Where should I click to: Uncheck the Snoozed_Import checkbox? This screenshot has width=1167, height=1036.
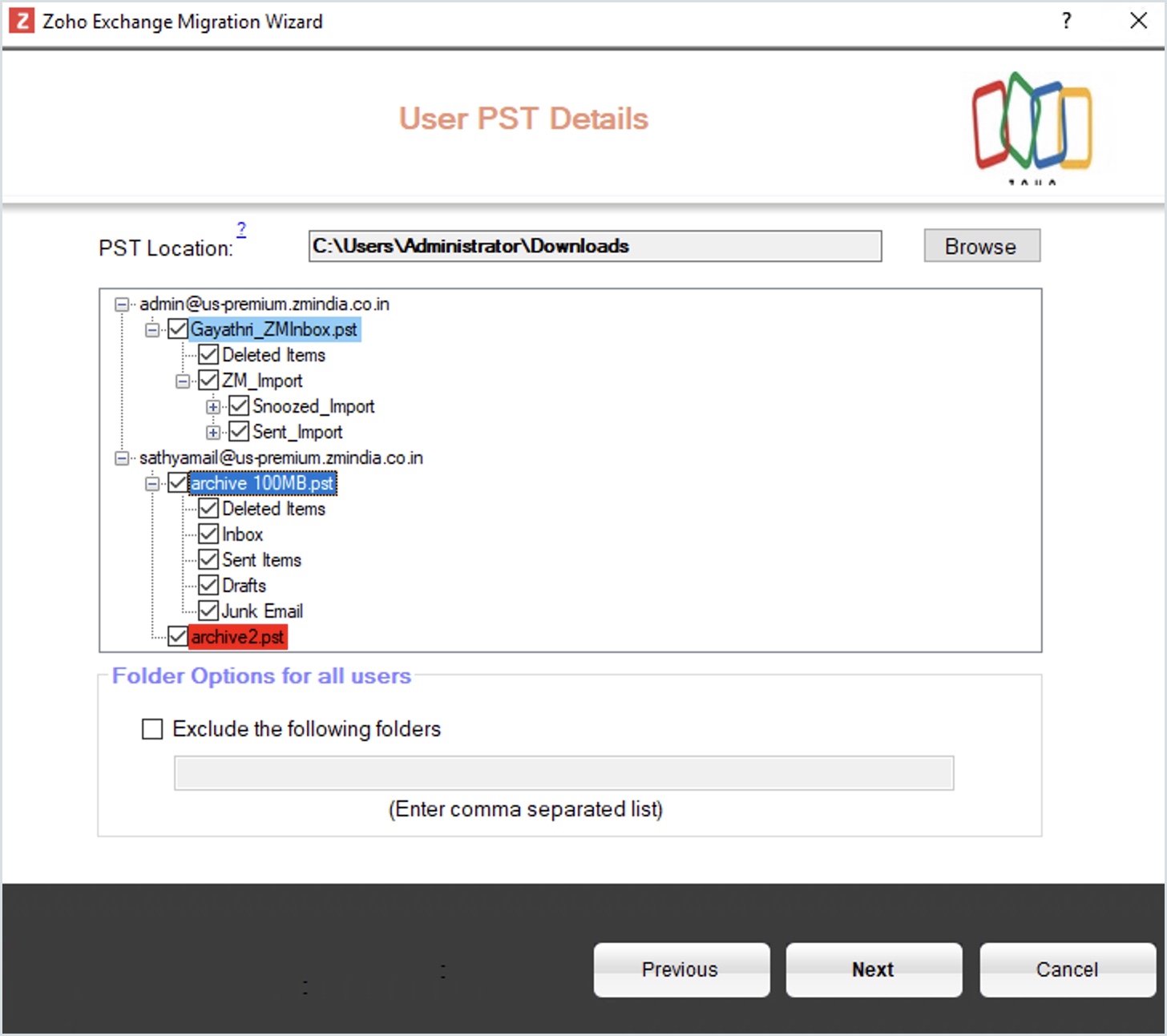point(238,406)
